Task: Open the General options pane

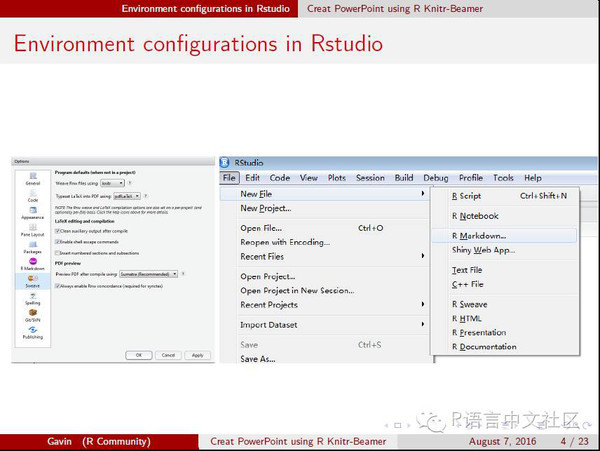Action: [33, 179]
